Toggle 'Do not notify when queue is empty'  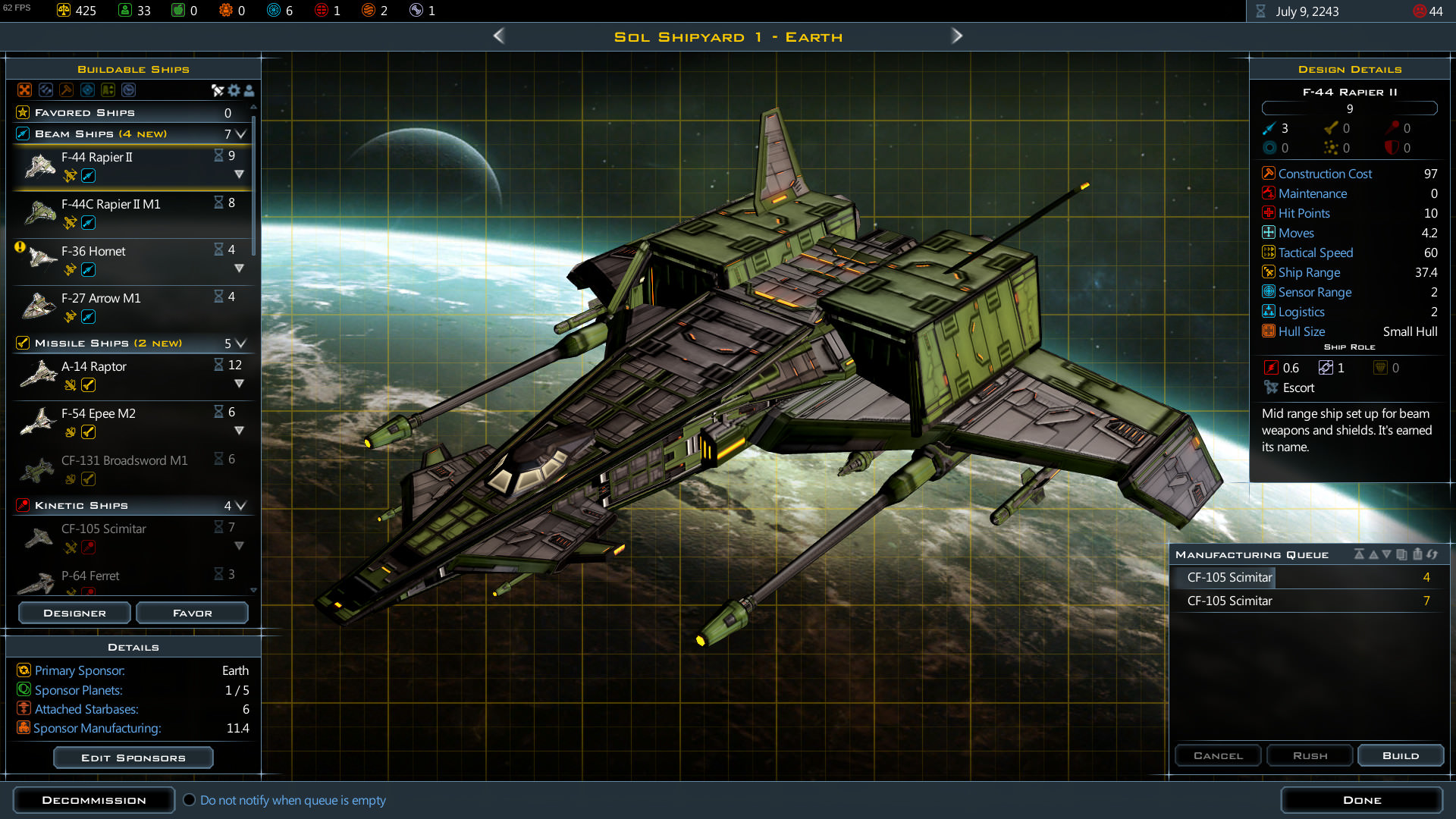(x=190, y=800)
